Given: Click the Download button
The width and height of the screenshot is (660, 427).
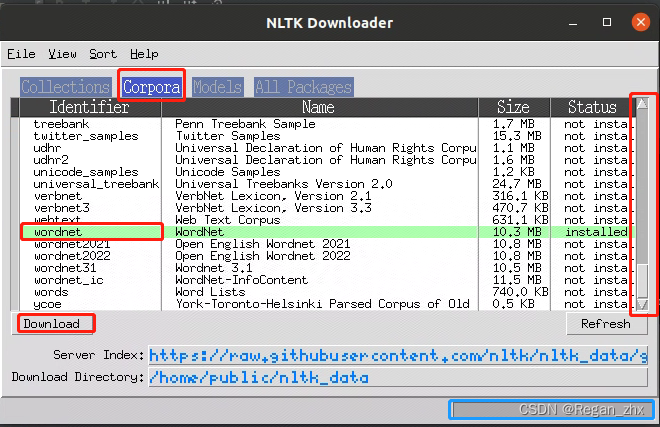Looking at the screenshot, I should click(x=52, y=324).
